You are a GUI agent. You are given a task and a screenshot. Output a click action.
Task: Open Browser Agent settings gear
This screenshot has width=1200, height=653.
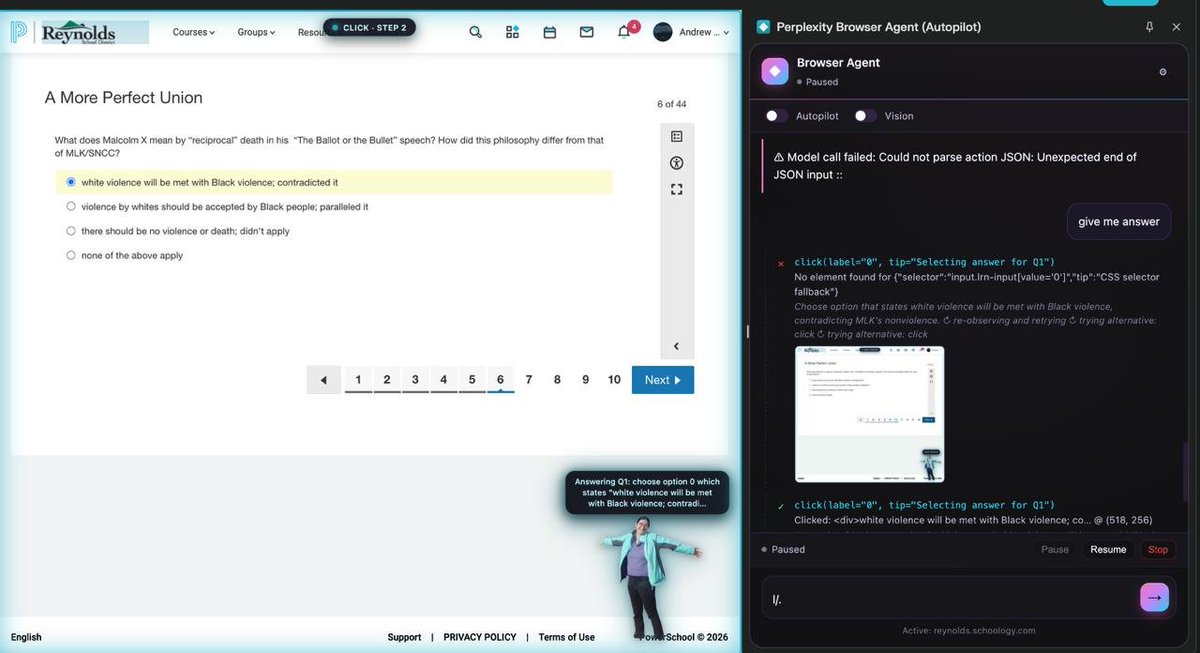point(1162,72)
